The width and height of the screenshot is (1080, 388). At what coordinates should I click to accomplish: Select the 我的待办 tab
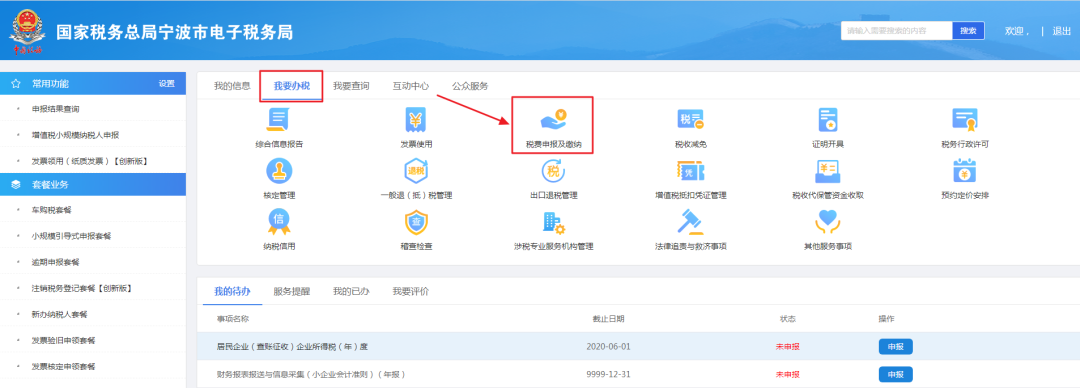pyautogui.click(x=232, y=292)
